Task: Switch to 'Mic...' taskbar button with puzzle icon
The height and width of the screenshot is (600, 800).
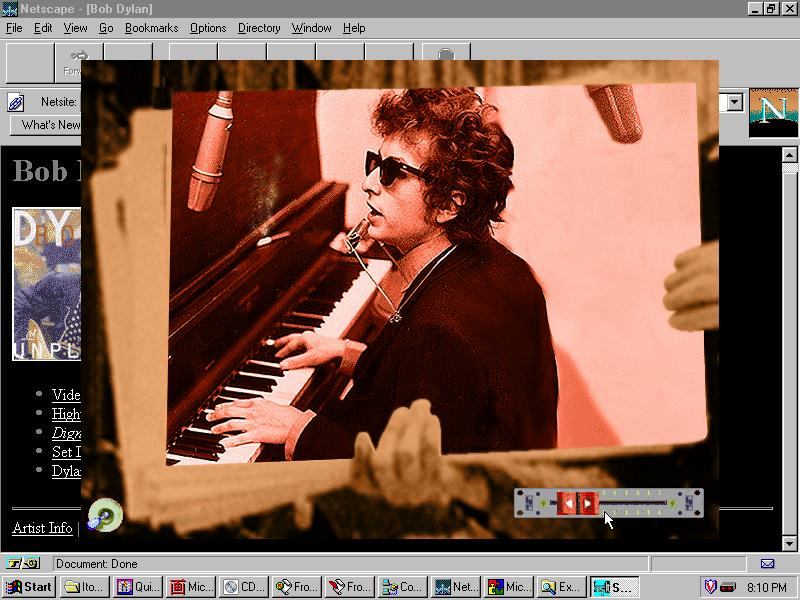Action: pyautogui.click(x=509, y=587)
